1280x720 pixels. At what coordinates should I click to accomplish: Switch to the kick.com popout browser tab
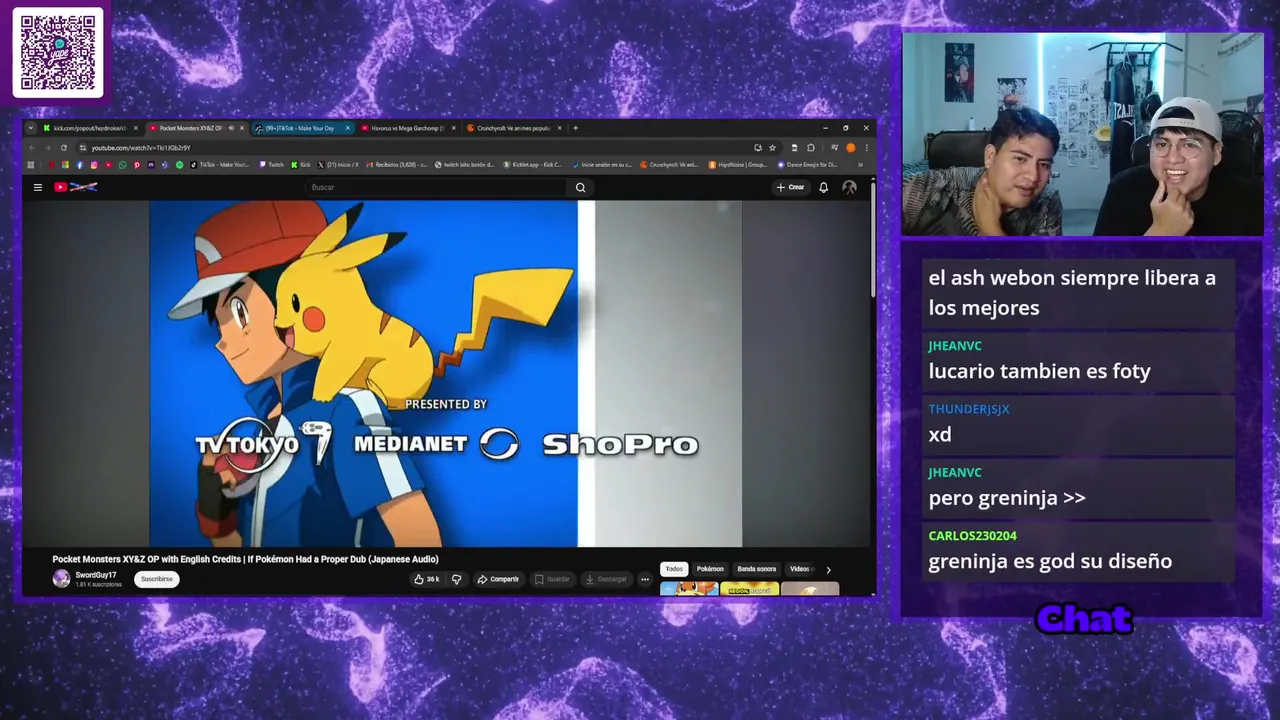pyautogui.click(x=90, y=128)
